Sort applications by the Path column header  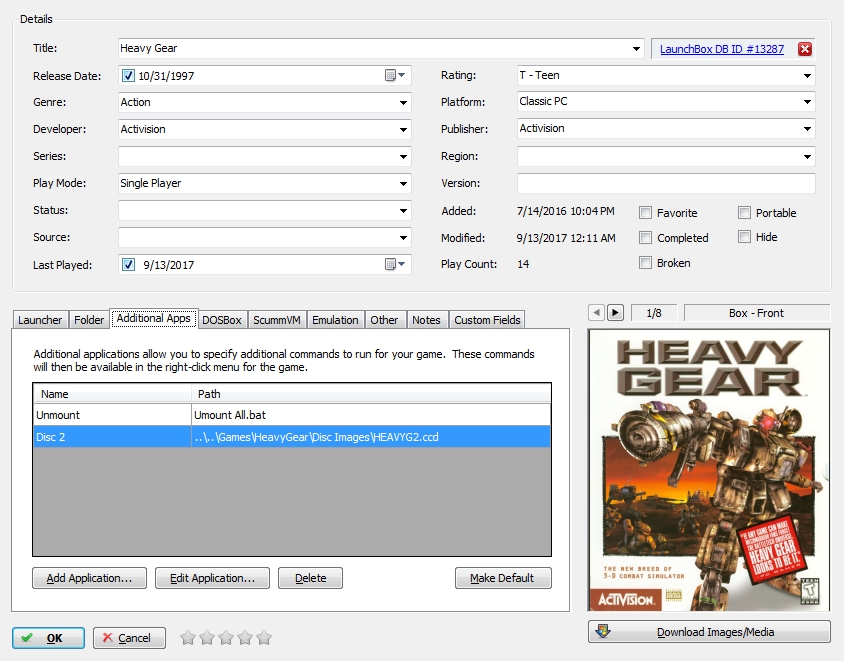click(371, 394)
